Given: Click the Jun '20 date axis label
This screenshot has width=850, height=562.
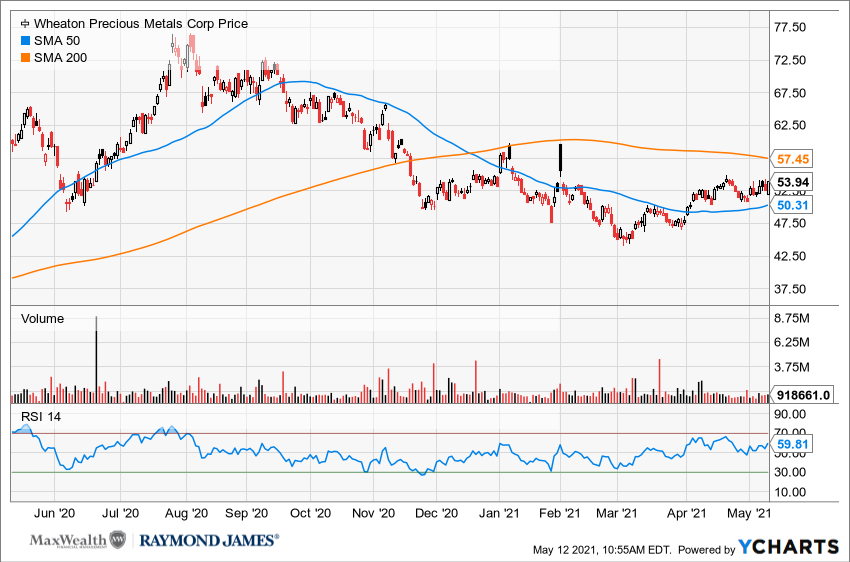Looking at the screenshot, I should (x=54, y=513).
